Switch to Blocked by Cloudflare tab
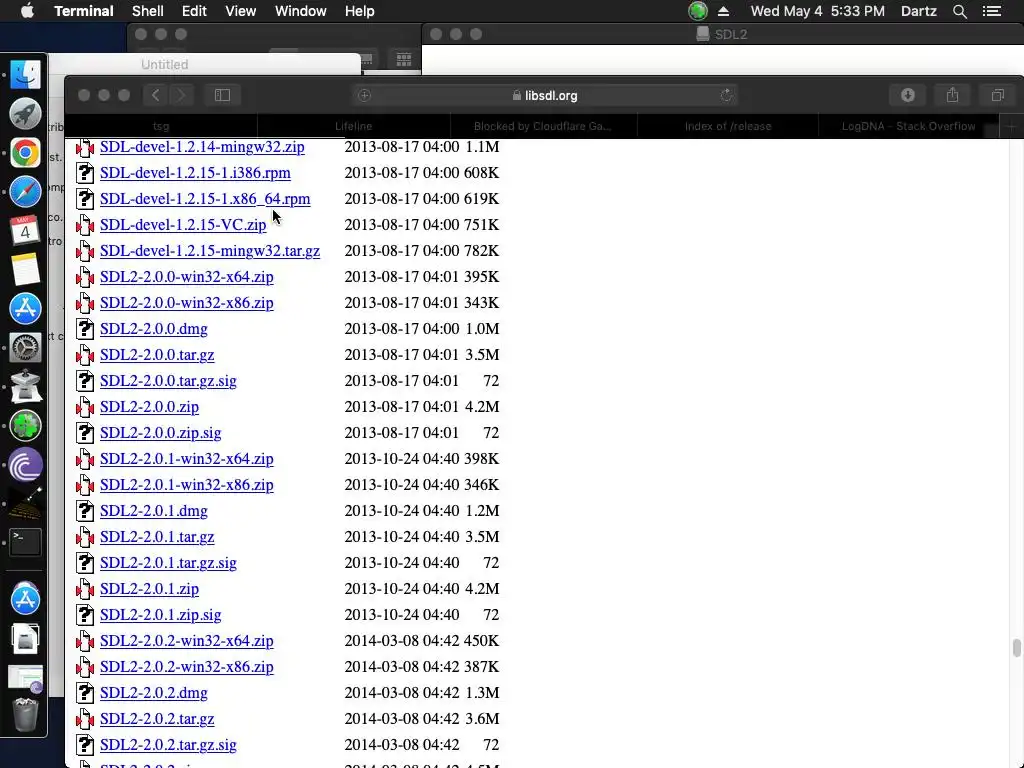This screenshot has width=1024, height=768. point(543,126)
